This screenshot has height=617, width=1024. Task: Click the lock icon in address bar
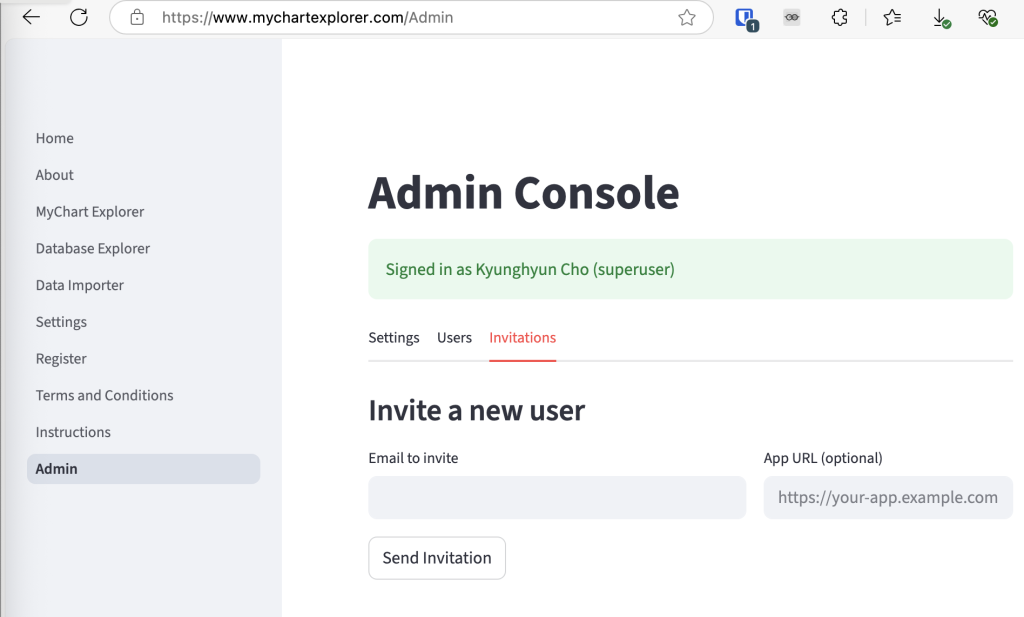click(x=138, y=17)
